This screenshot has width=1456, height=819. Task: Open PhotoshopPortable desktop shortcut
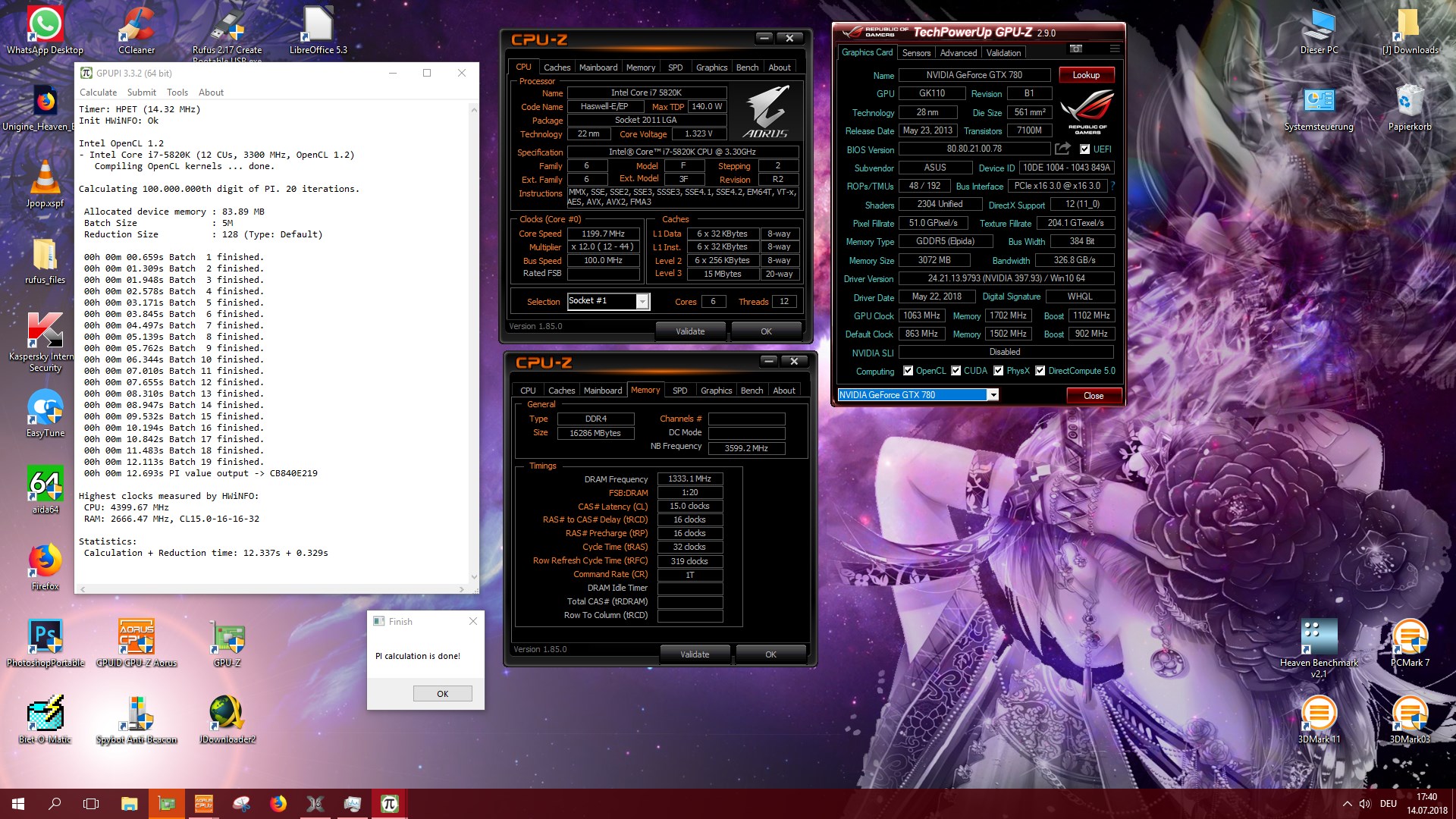click(x=45, y=643)
